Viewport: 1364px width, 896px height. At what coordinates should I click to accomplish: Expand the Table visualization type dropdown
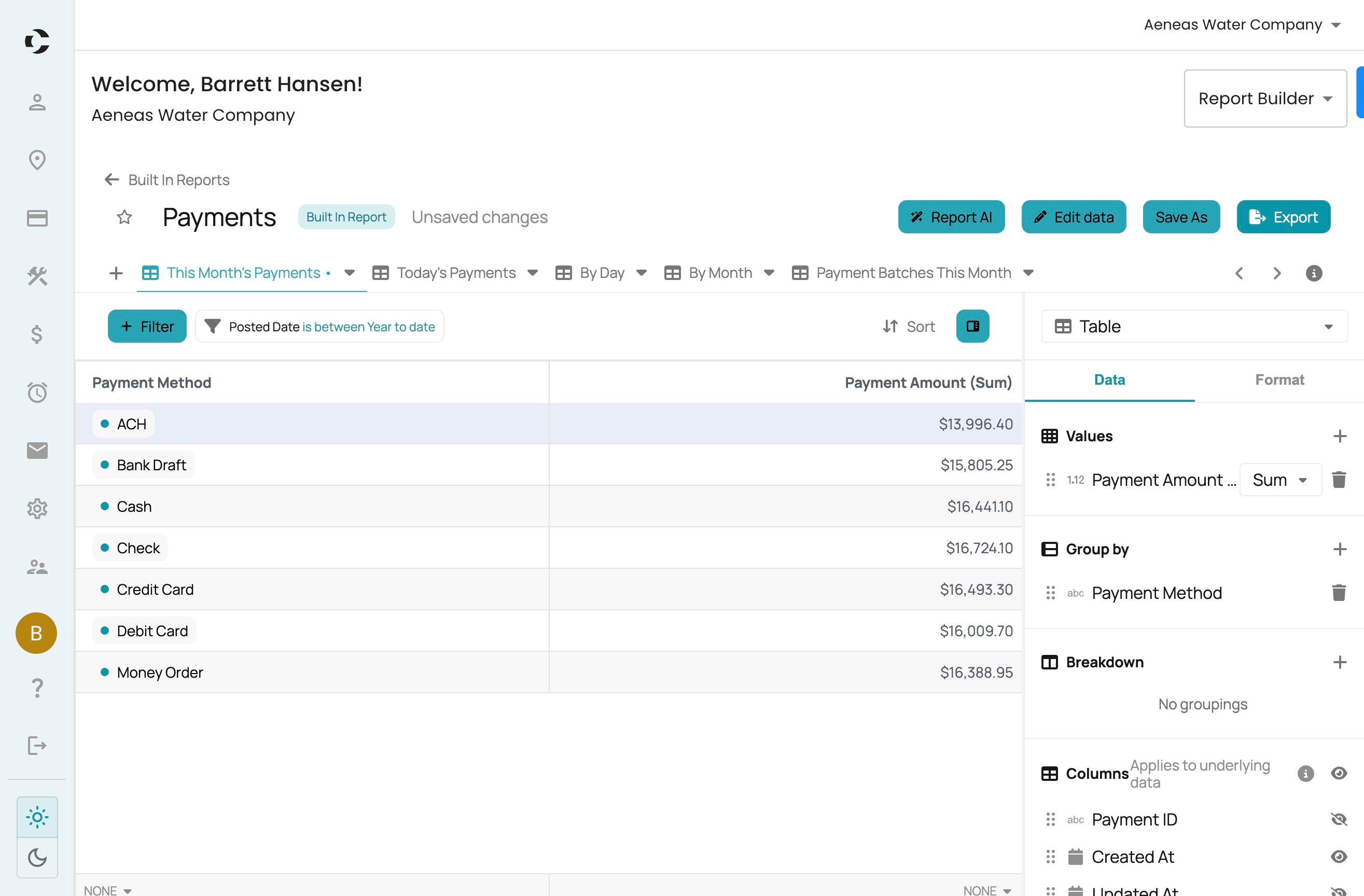pyautogui.click(x=1194, y=326)
